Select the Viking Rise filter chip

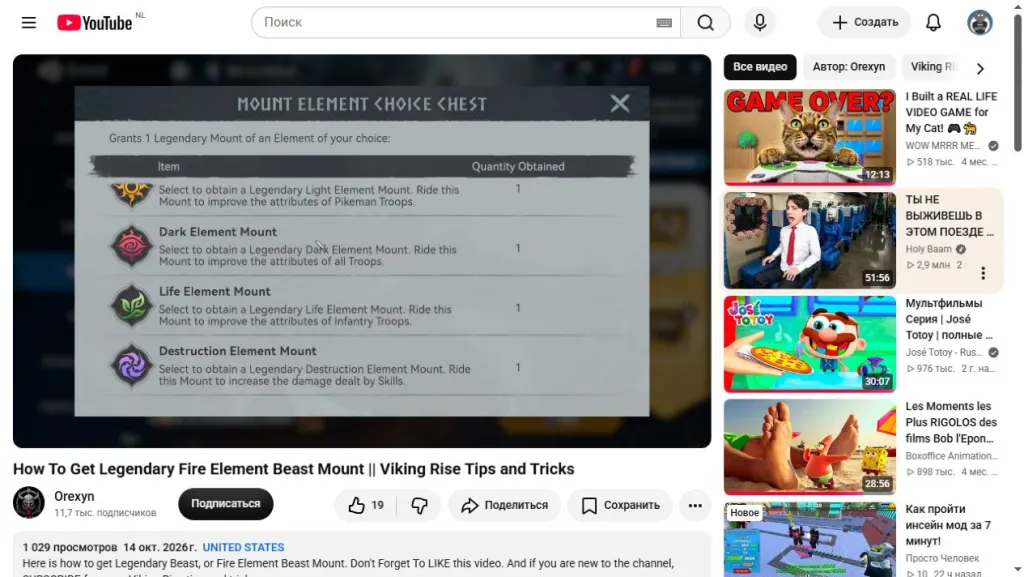coord(932,67)
